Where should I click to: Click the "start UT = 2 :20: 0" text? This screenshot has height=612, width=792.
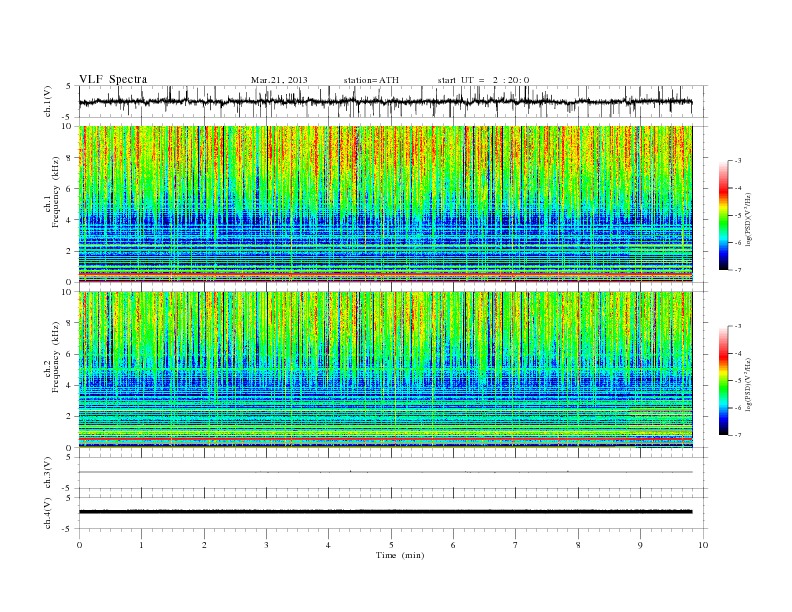[x=483, y=80]
